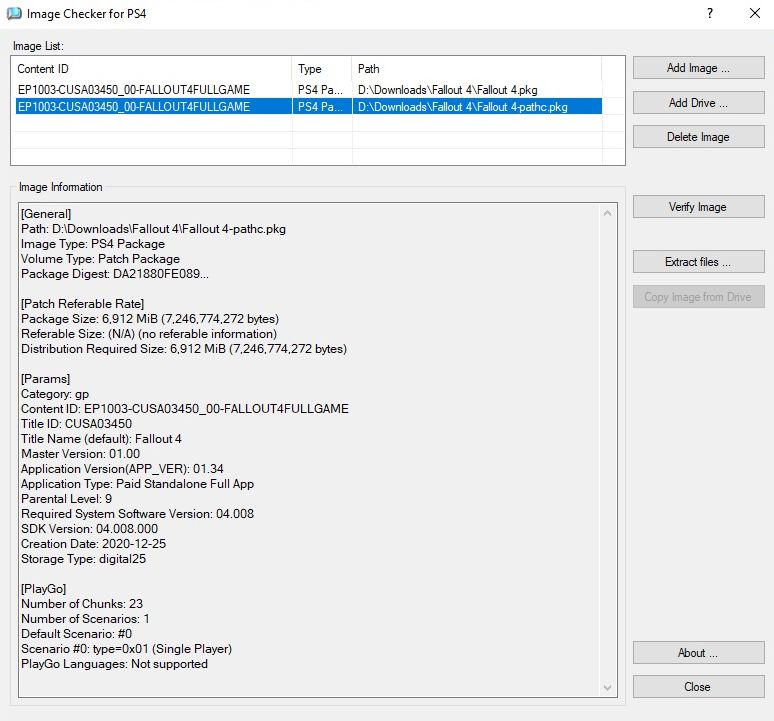The width and height of the screenshot is (774, 721).
Task: Click the Package Digest line
Action: coord(115,274)
